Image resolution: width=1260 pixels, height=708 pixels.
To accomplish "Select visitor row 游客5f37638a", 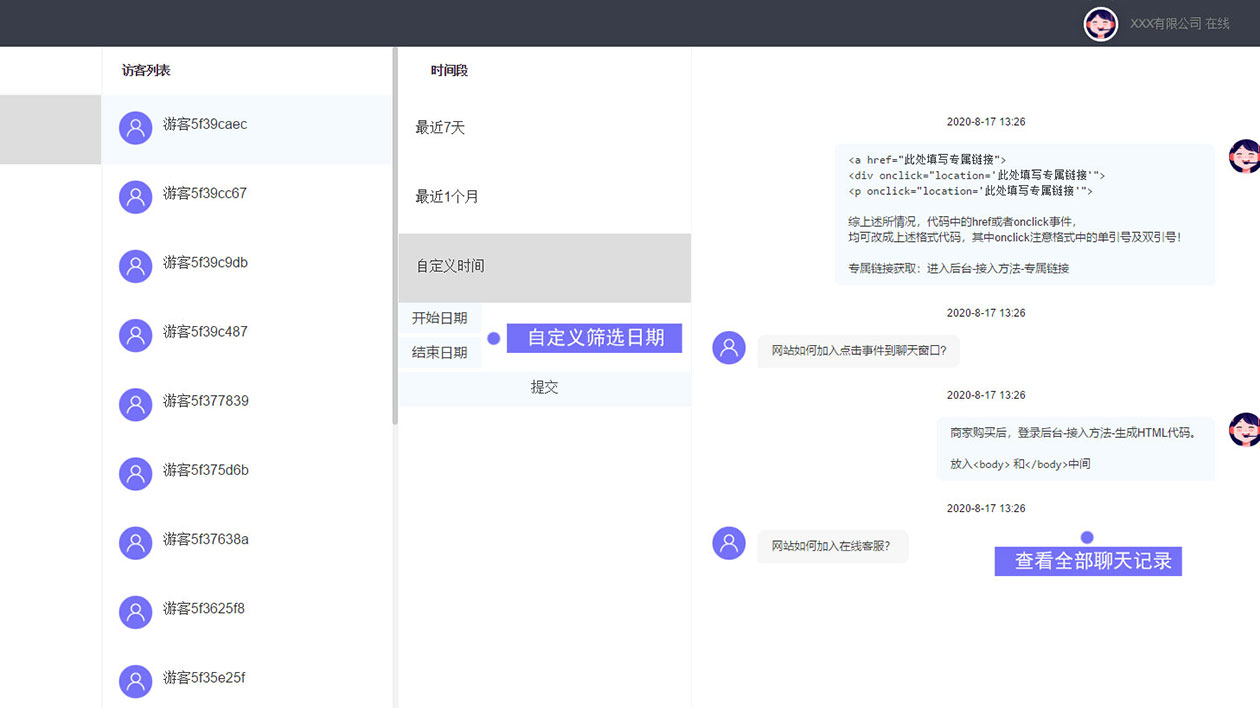I will click(246, 543).
